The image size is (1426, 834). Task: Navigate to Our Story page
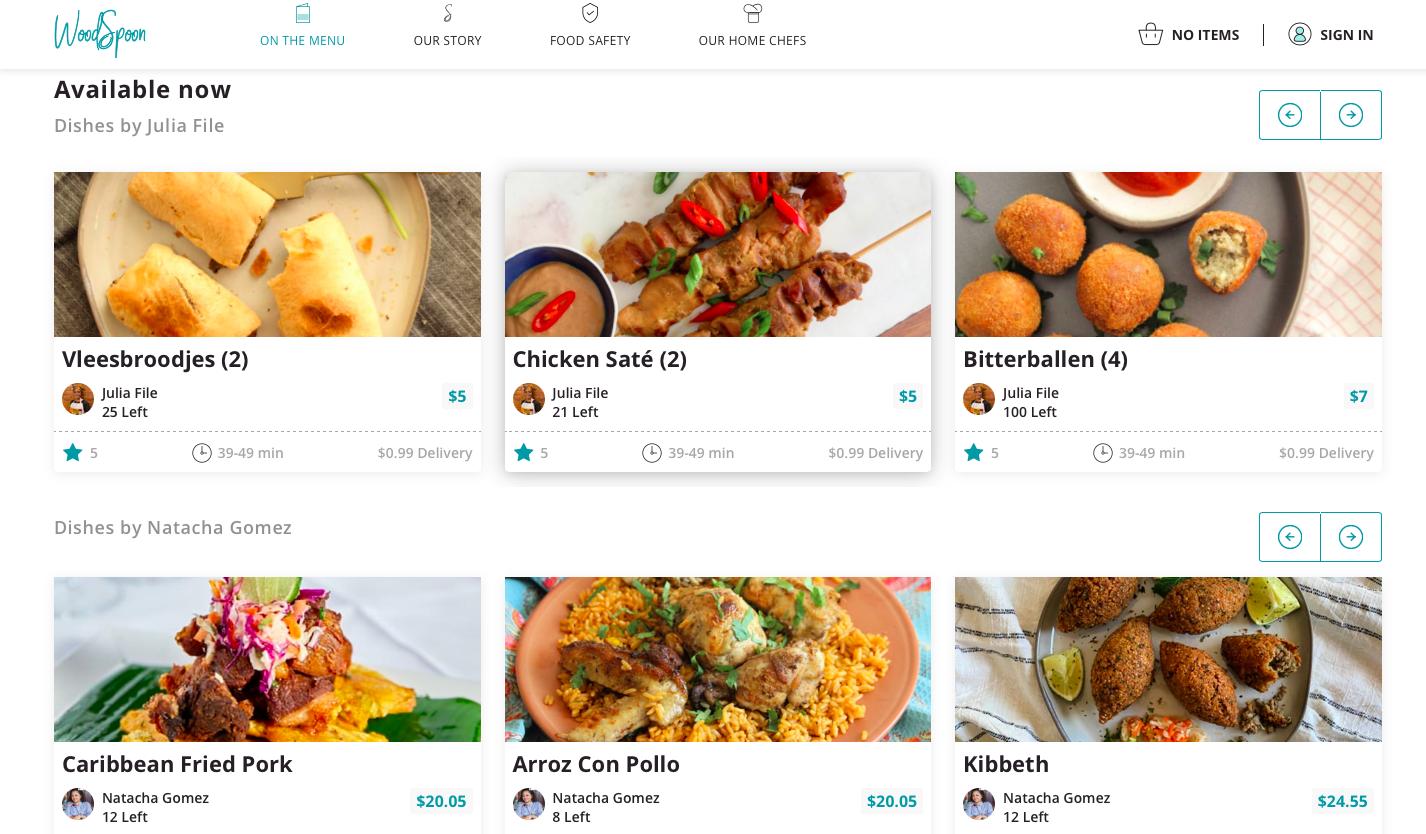pyautogui.click(x=447, y=40)
